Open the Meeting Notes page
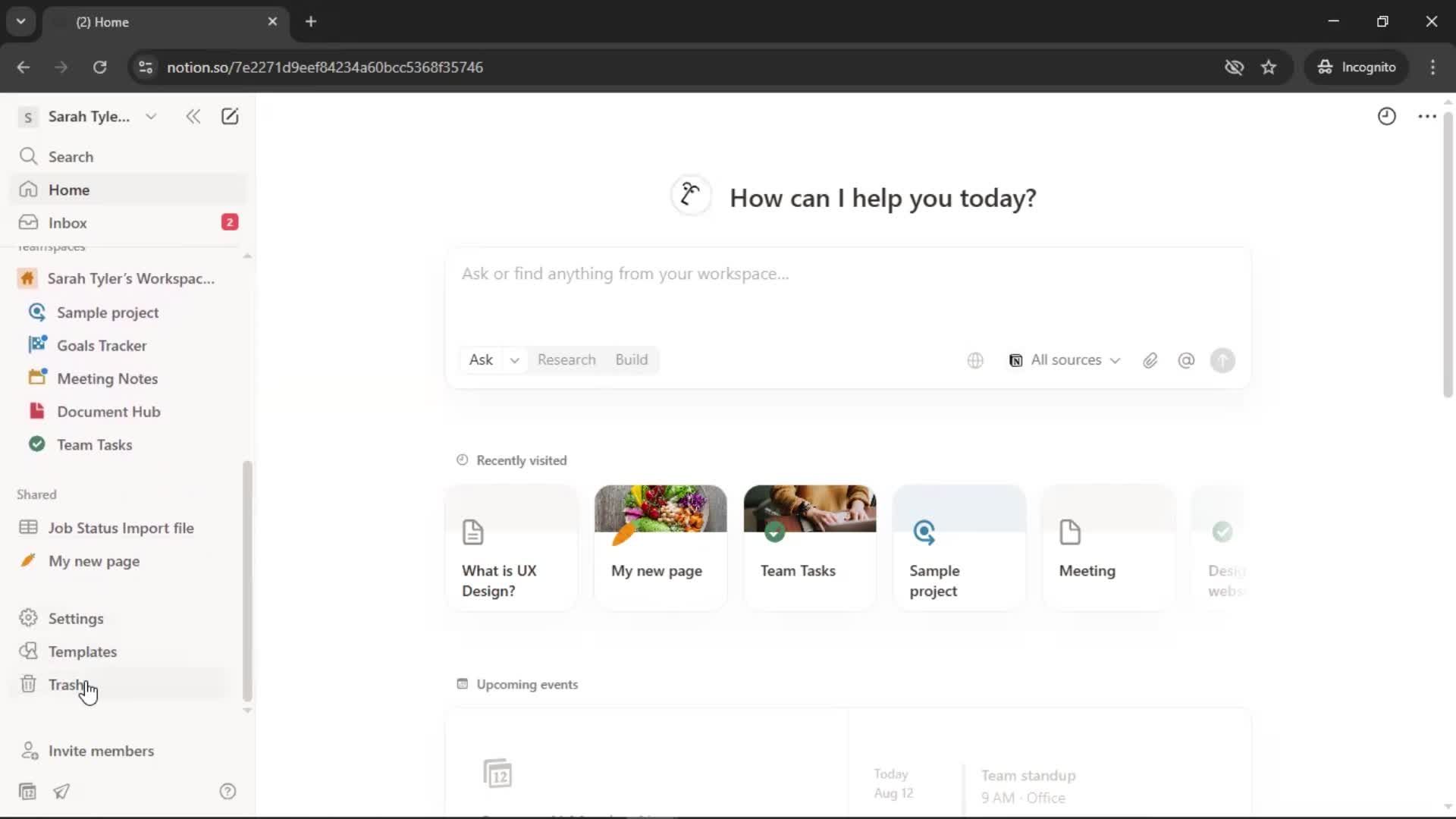The height and width of the screenshot is (819, 1456). point(127,378)
